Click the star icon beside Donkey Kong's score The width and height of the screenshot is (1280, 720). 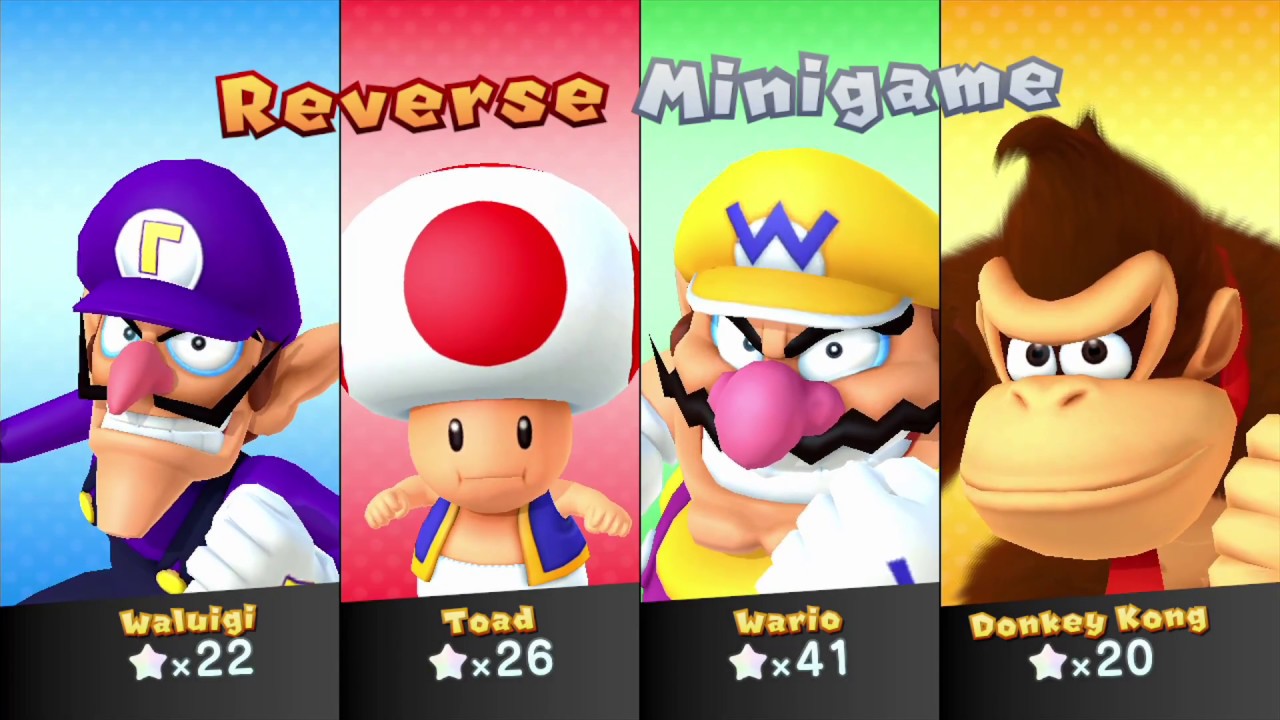click(1048, 662)
